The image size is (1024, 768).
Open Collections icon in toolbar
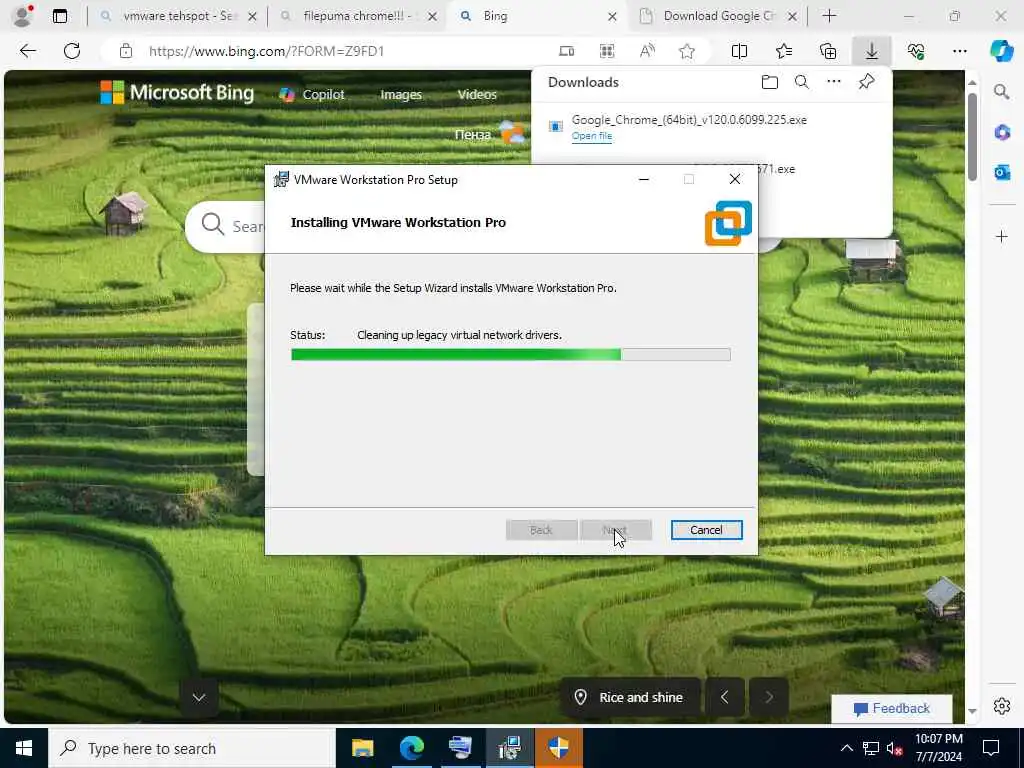[827, 51]
